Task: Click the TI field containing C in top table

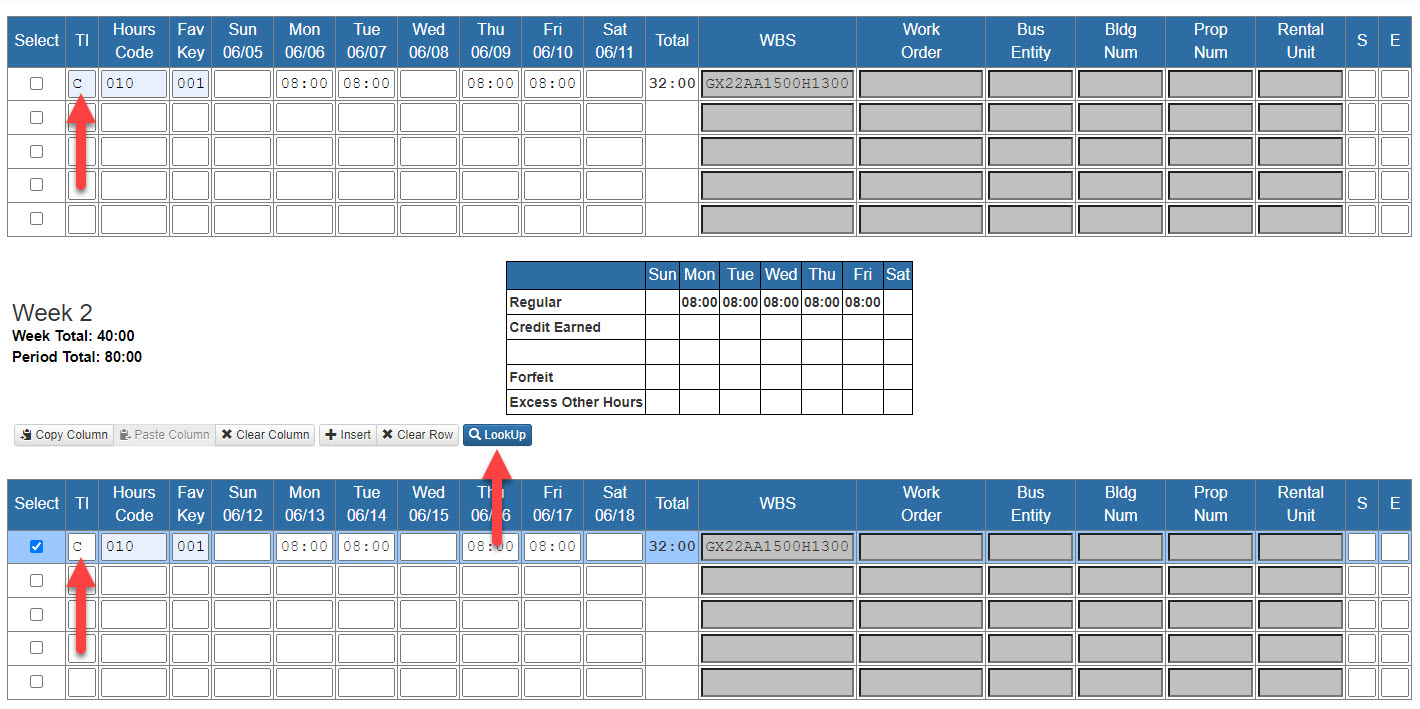Action: [x=82, y=84]
